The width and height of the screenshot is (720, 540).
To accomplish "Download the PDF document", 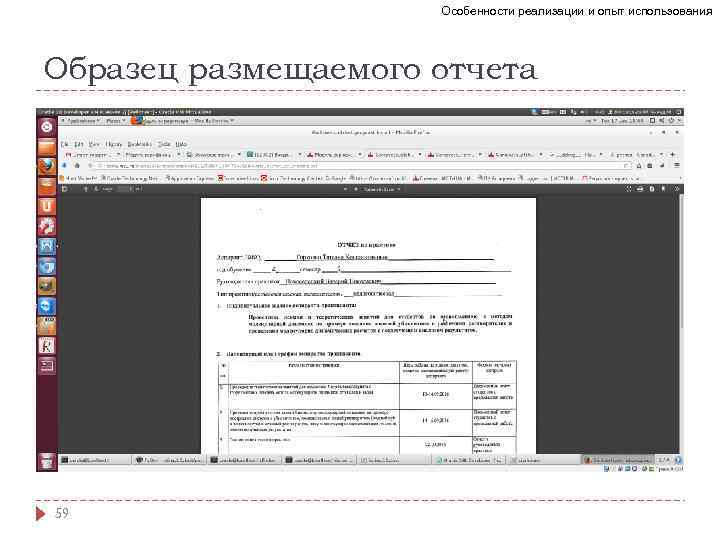I will tap(652, 189).
